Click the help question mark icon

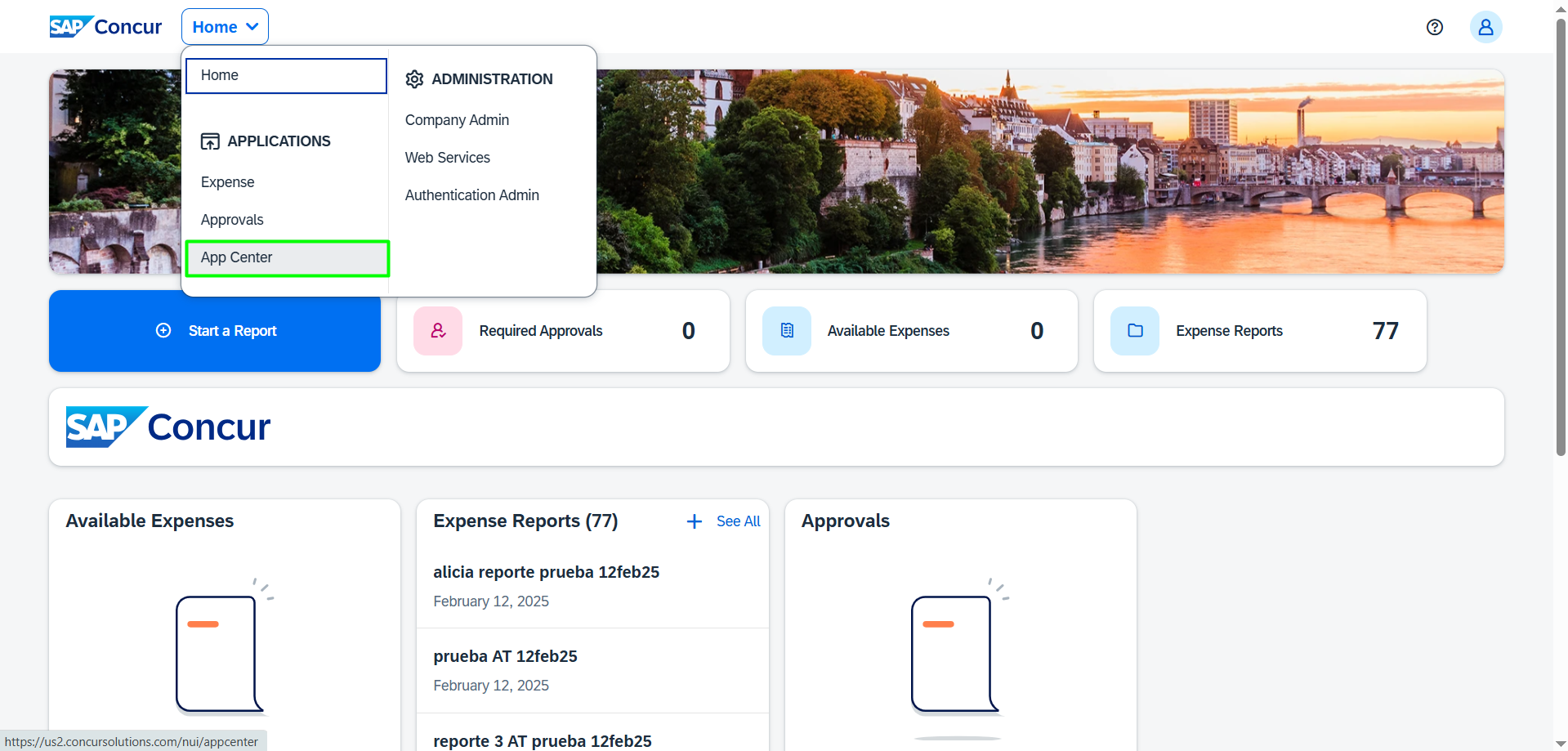pos(1434,27)
